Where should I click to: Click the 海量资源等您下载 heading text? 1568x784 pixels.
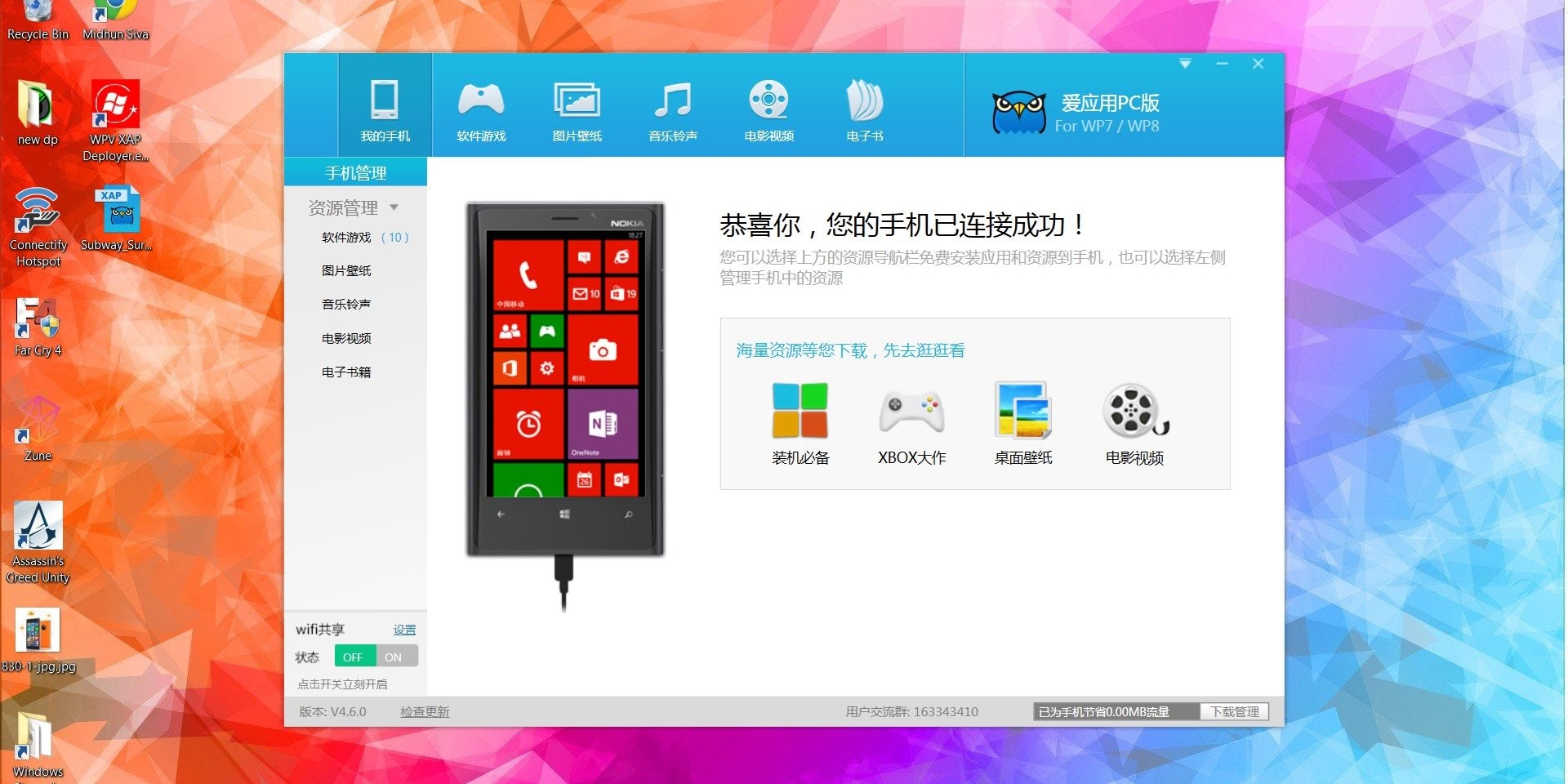point(850,350)
